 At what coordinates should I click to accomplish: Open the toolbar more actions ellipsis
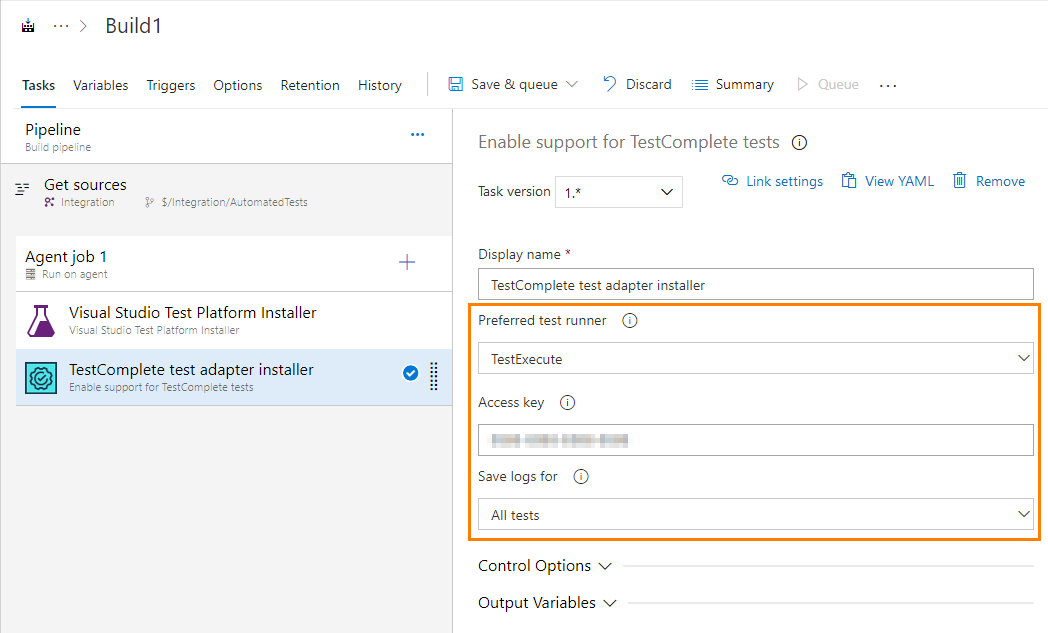click(x=888, y=86)
